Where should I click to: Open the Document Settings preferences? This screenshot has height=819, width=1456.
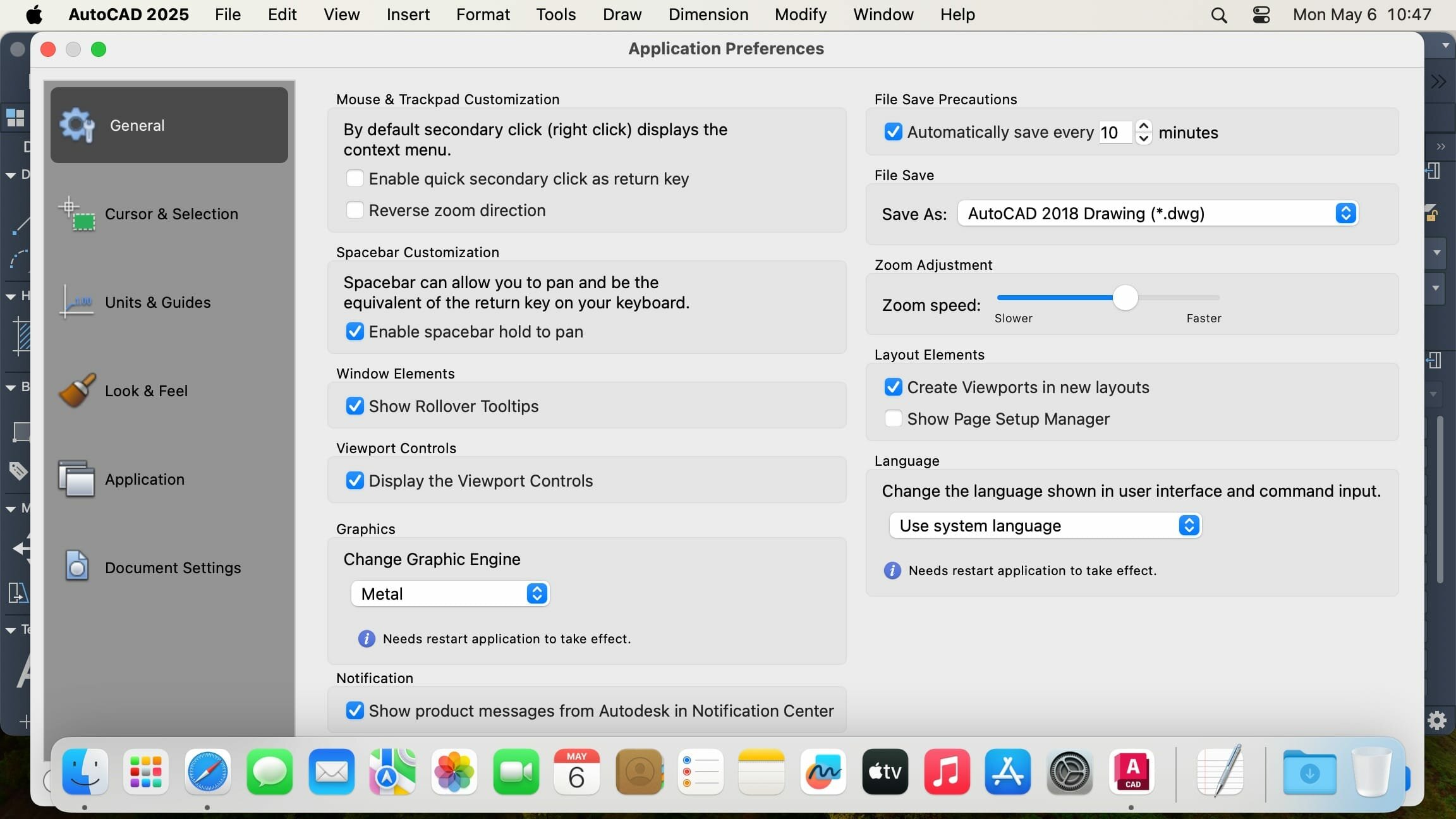pyautogui.click(x=169, y=567)
